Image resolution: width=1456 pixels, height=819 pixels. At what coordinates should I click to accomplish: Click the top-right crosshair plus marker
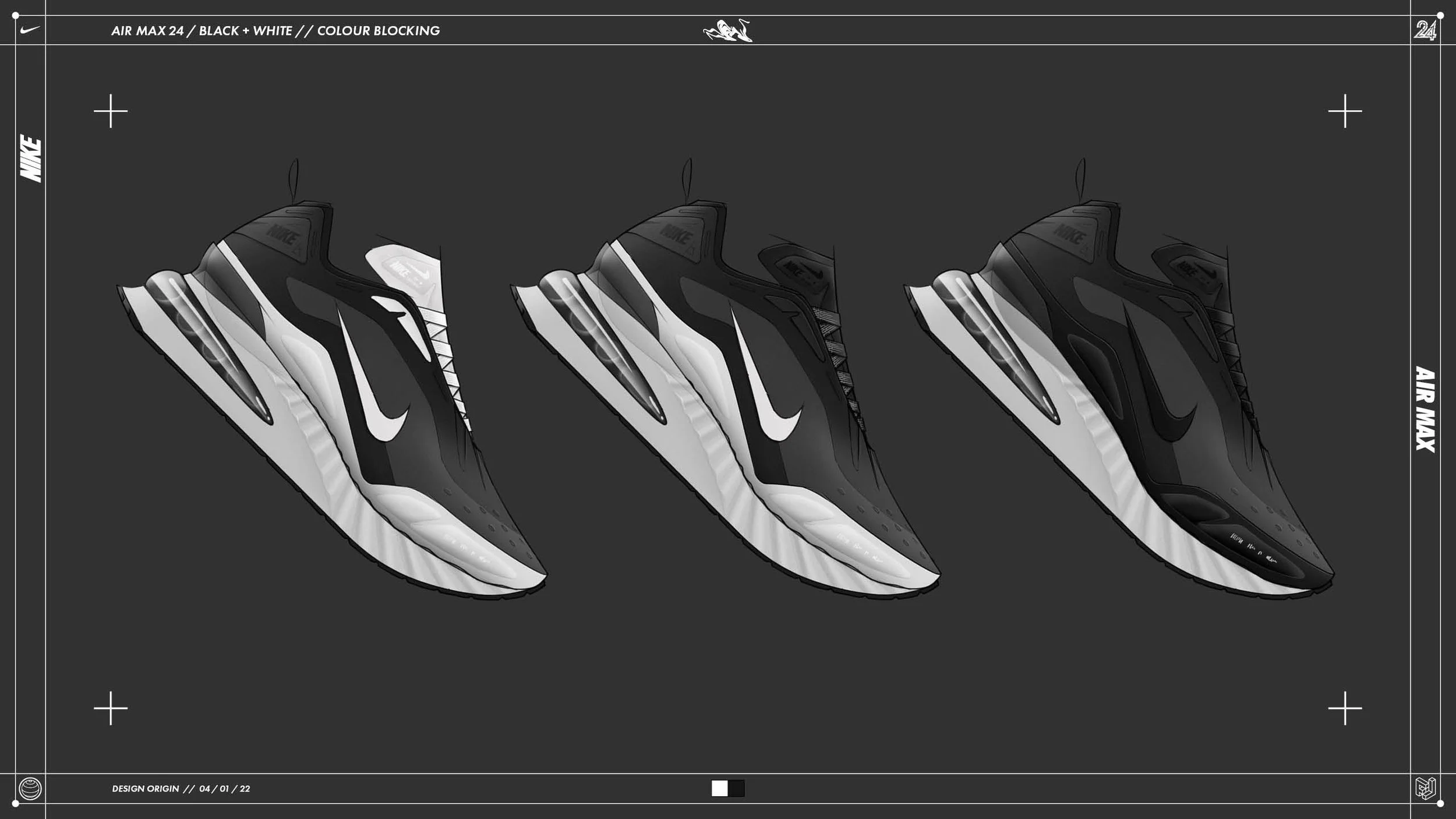1345,111
